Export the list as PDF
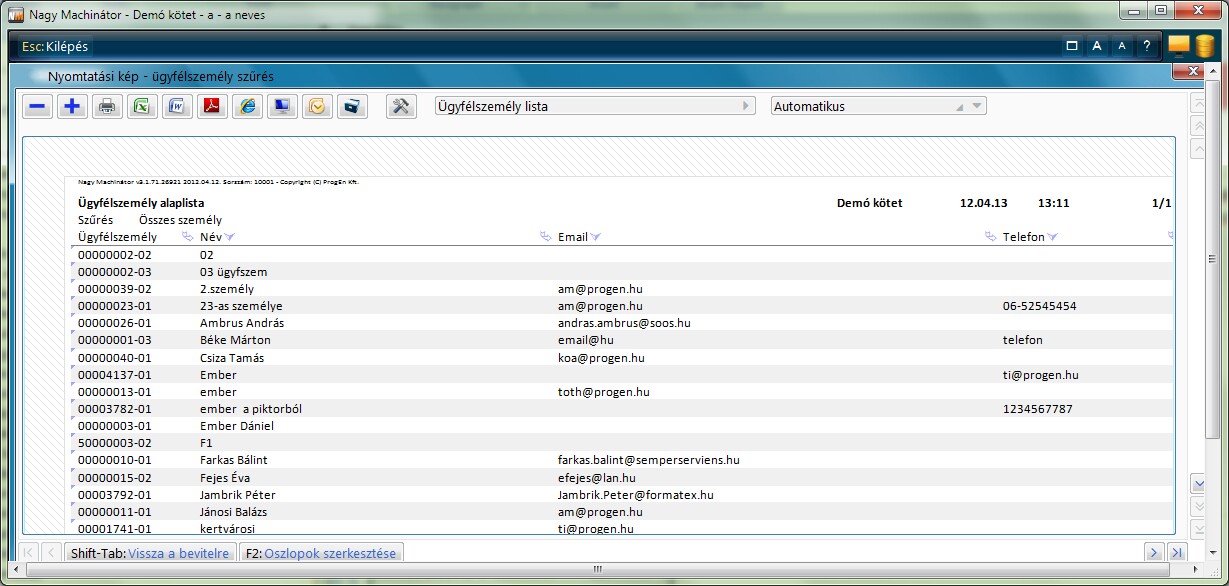This screenshot has height=586, width=1229. 212,107
